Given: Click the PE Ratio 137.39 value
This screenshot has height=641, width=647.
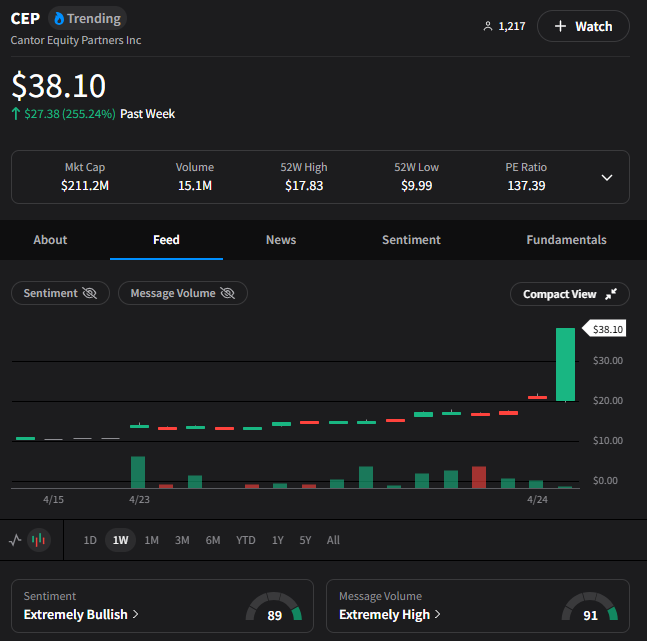Looking at the screenshot, I should [x=526, y=186].
